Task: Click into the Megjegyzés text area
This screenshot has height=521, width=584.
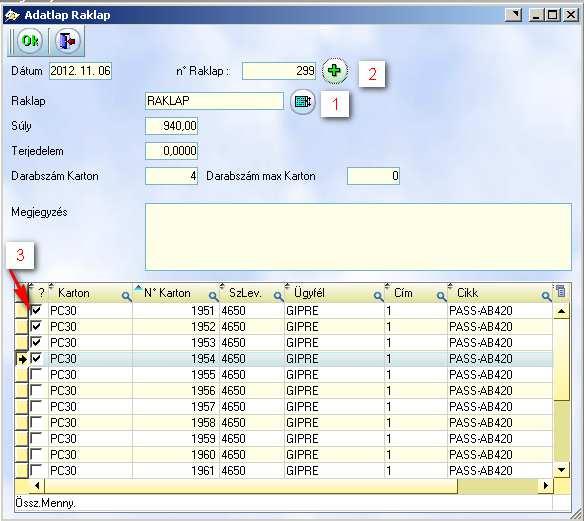Action: coord(358,236)
